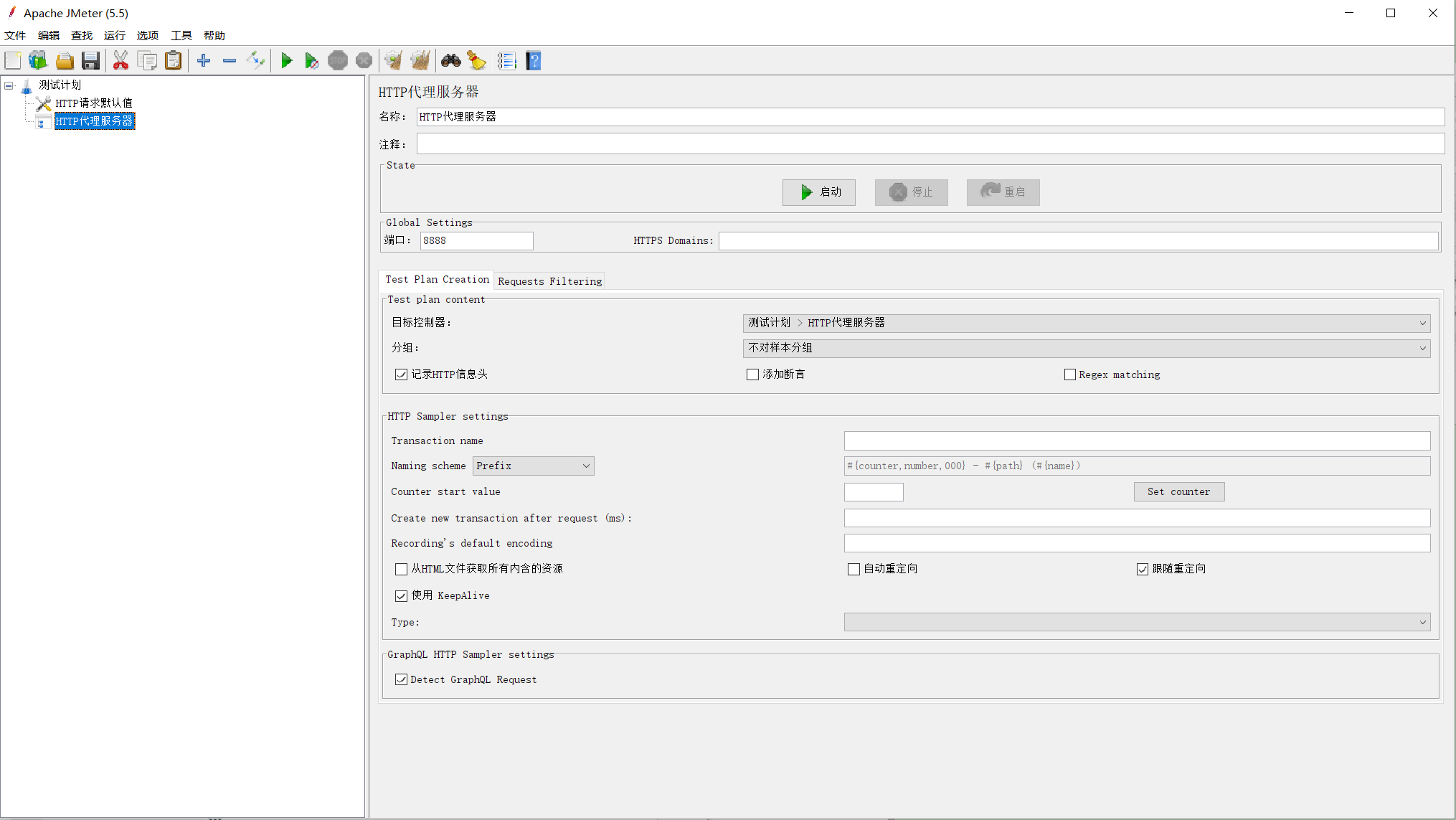Click the Cut scissors icon

coord(120,61)
